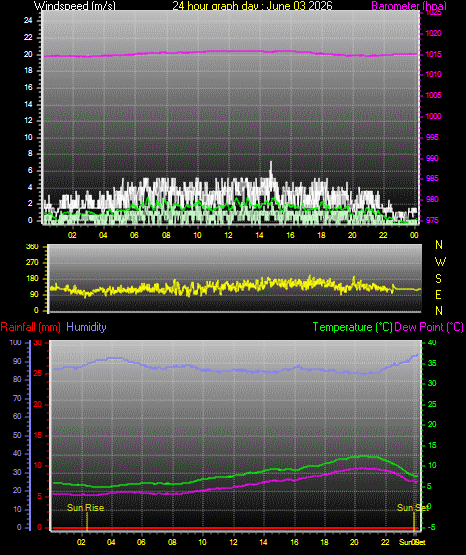Click the Windspeed (m/s) axis title
Viewport: 466px width, 555px height.
pyautogui.click(x=75, y=6)
